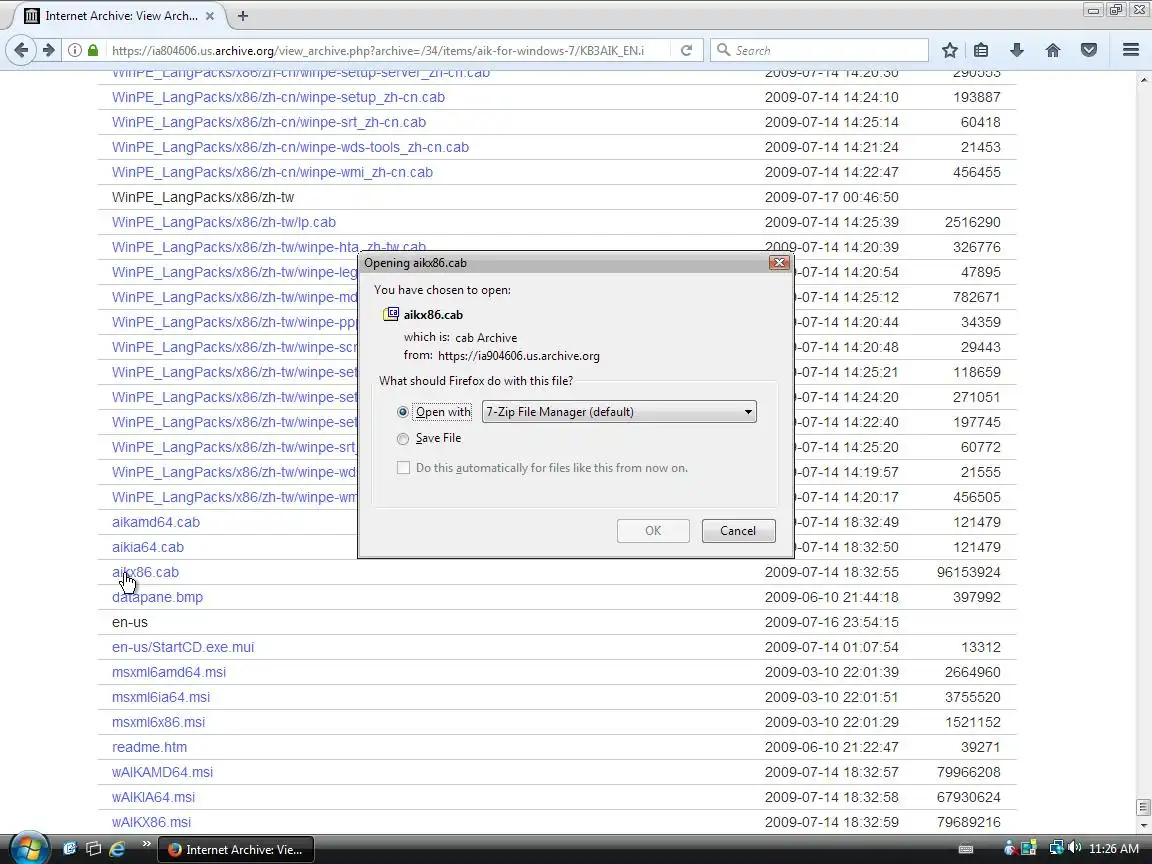Click the taskbar clock showing 11:26 AM
Viewport: 1152px width, 864px height.
point(1113,849)
